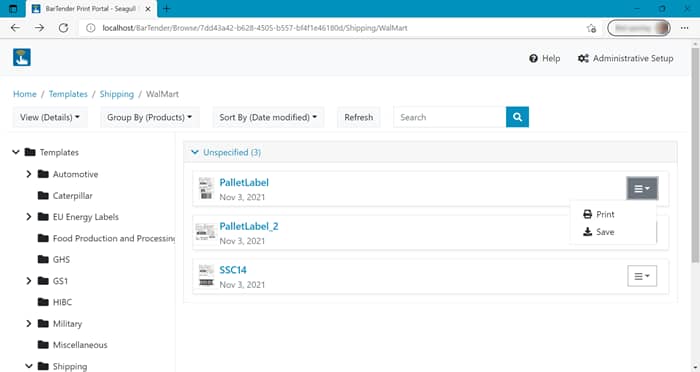Click the Miscellaneous folder icon
This screenshot has height=372, width=700.
pyautogui.click(x=43, y=344)
